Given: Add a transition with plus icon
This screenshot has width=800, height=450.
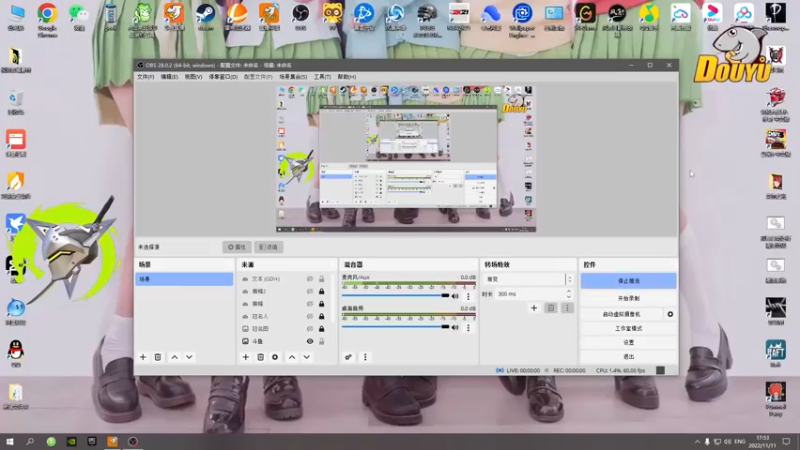Looking at the screenshot, I should coord(534,308).
